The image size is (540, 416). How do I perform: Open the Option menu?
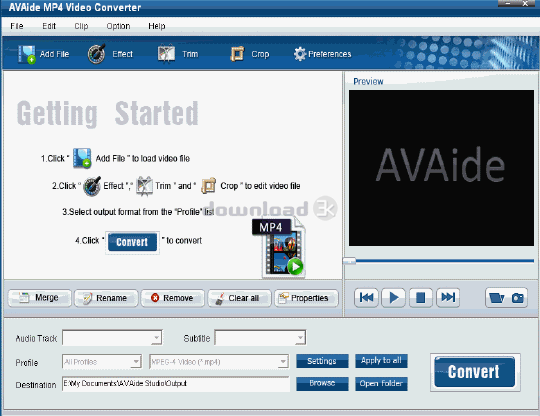tap(118, 26)
